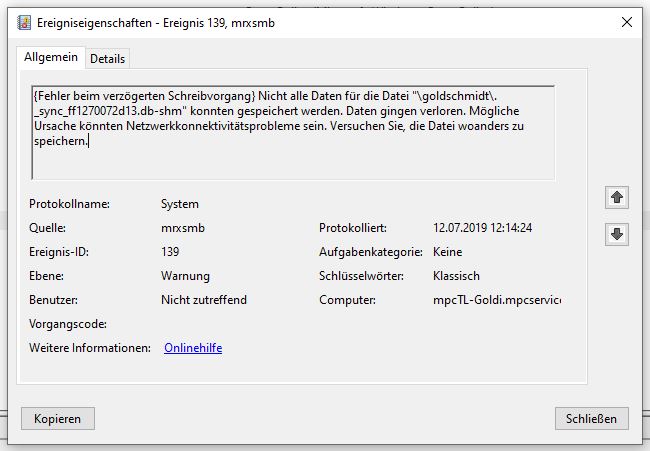Click inside the event description text box
650x451 pixels.
(x=290, y=160)
